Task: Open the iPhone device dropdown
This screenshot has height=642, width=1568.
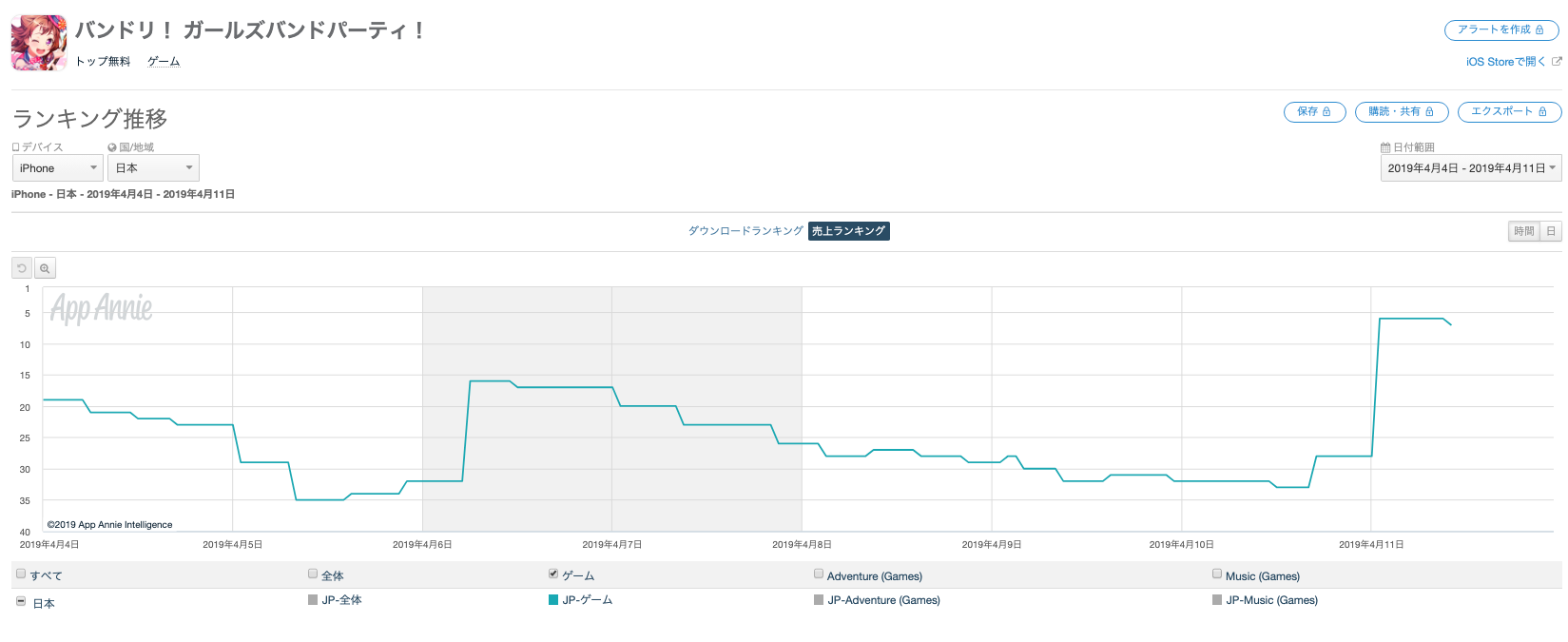Action: tap(58, 168)
